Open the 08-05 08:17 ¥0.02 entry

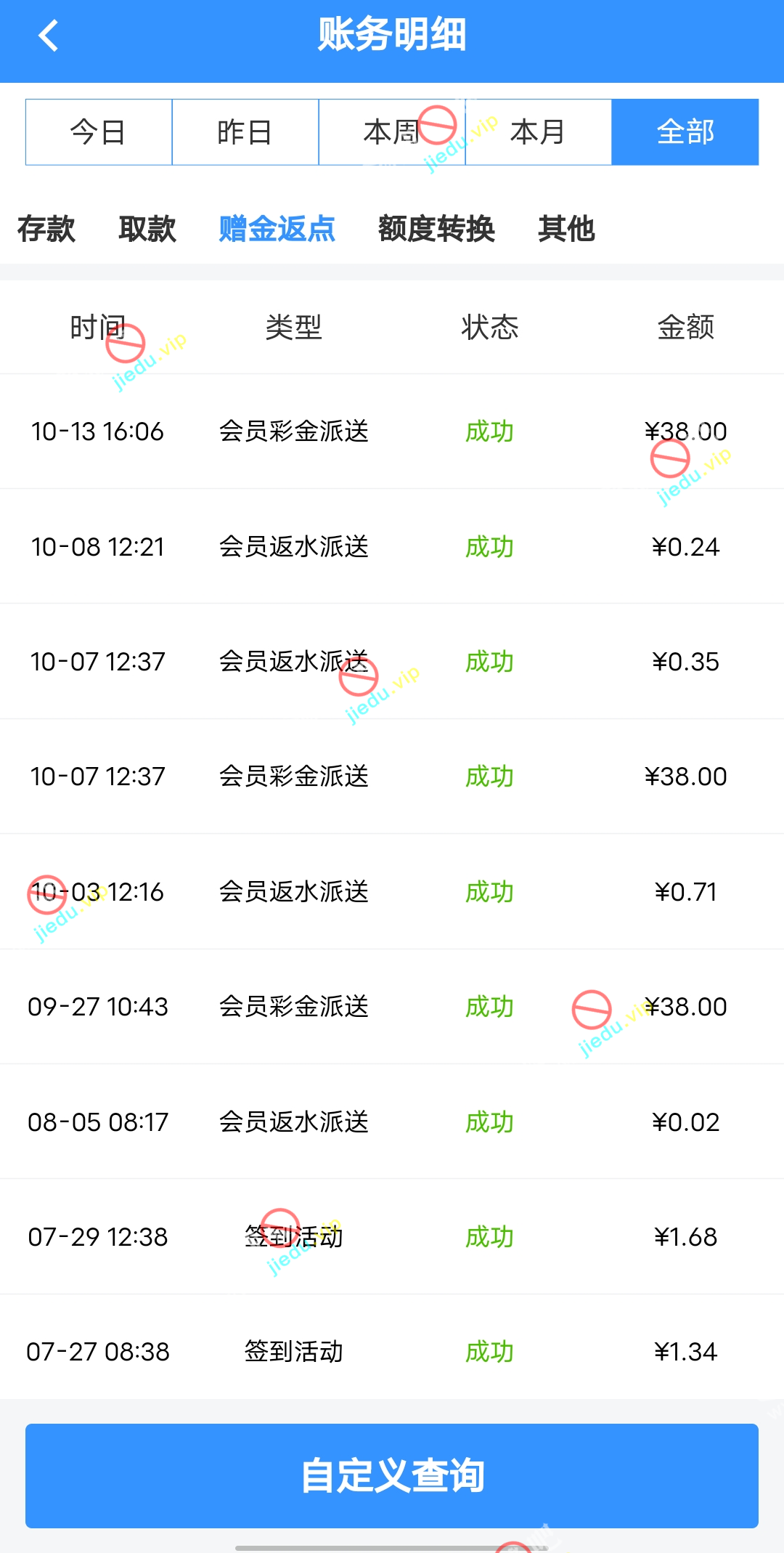(x=392, y=1122)
